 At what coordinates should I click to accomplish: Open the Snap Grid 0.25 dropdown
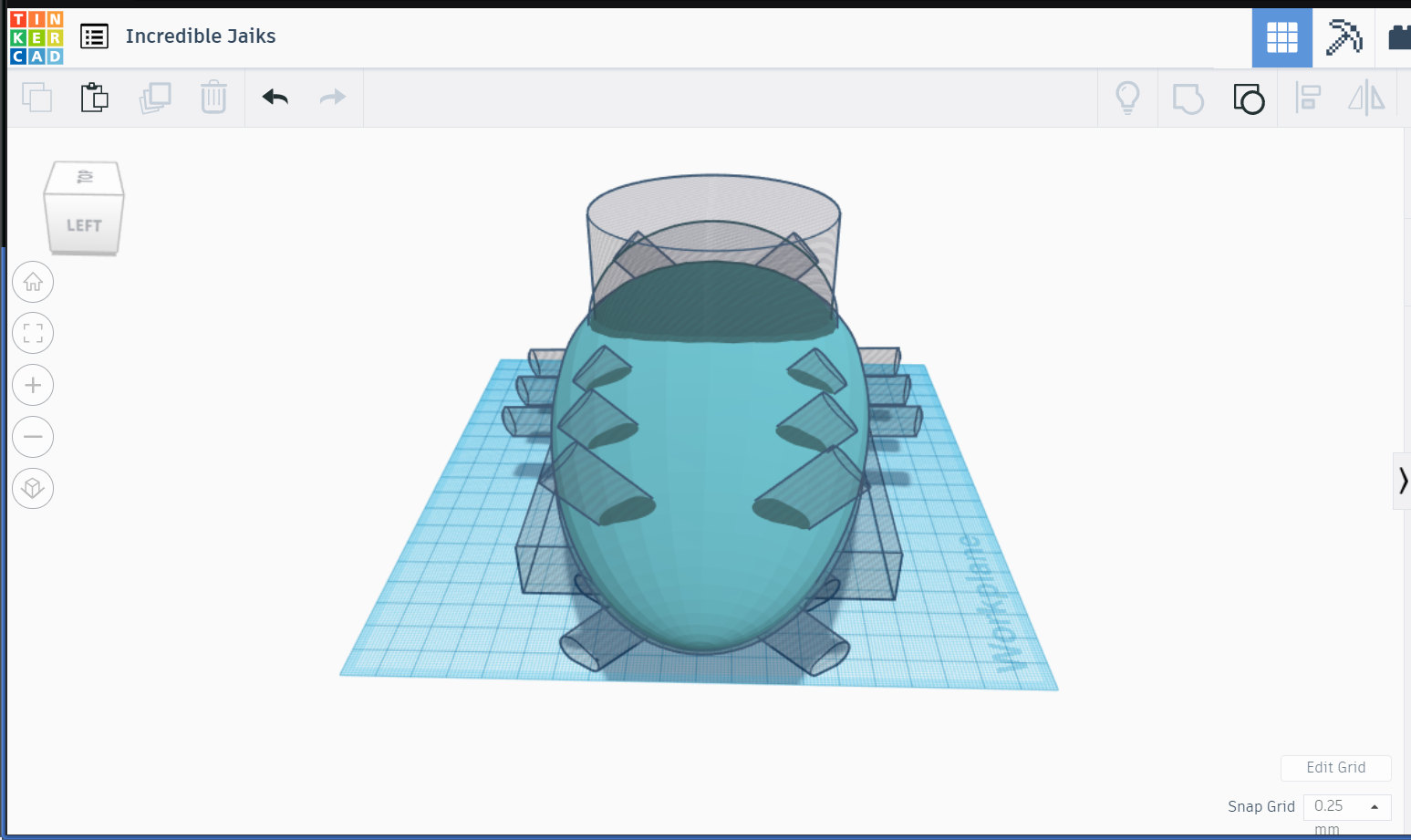1347,806
